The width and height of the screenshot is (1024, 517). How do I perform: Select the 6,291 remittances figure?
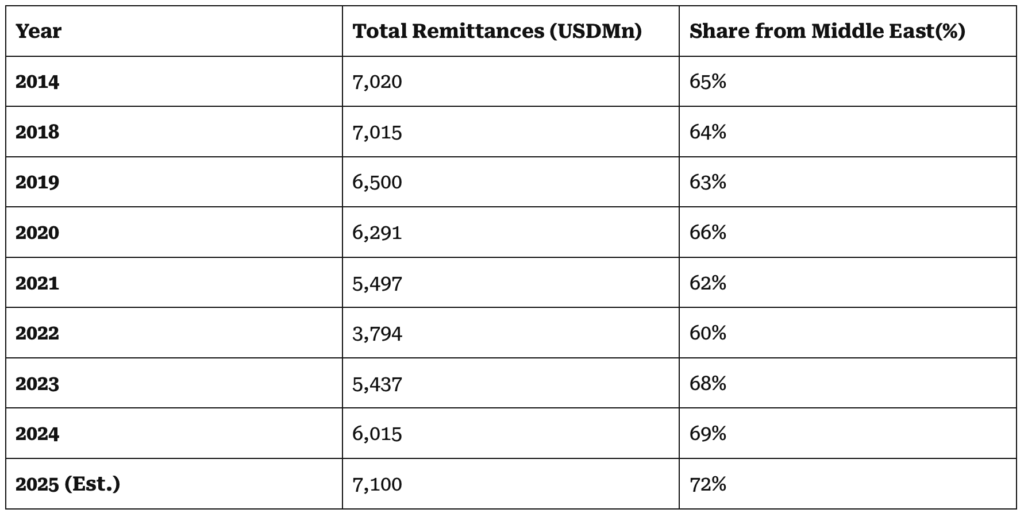(x=377, y=233)
